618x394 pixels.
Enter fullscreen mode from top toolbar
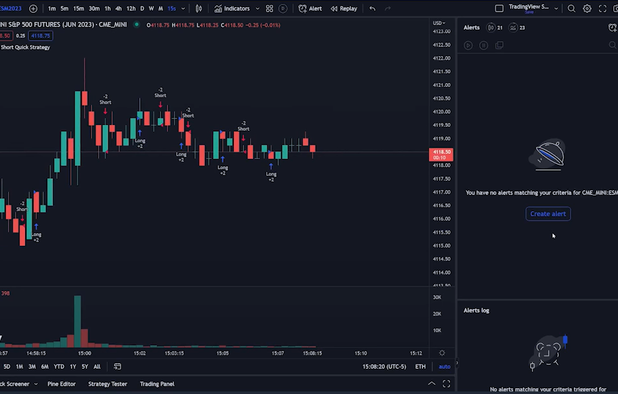click(x=602, y=8)
